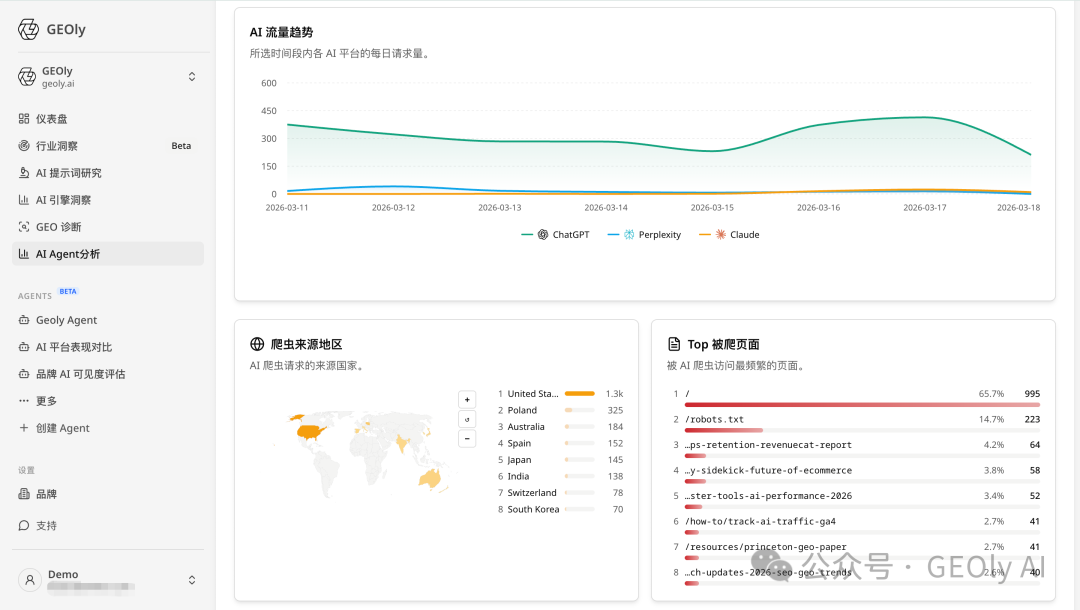Expand the Demo account menu chevron
Screen dimensions: 1080x610
point(192,580)
